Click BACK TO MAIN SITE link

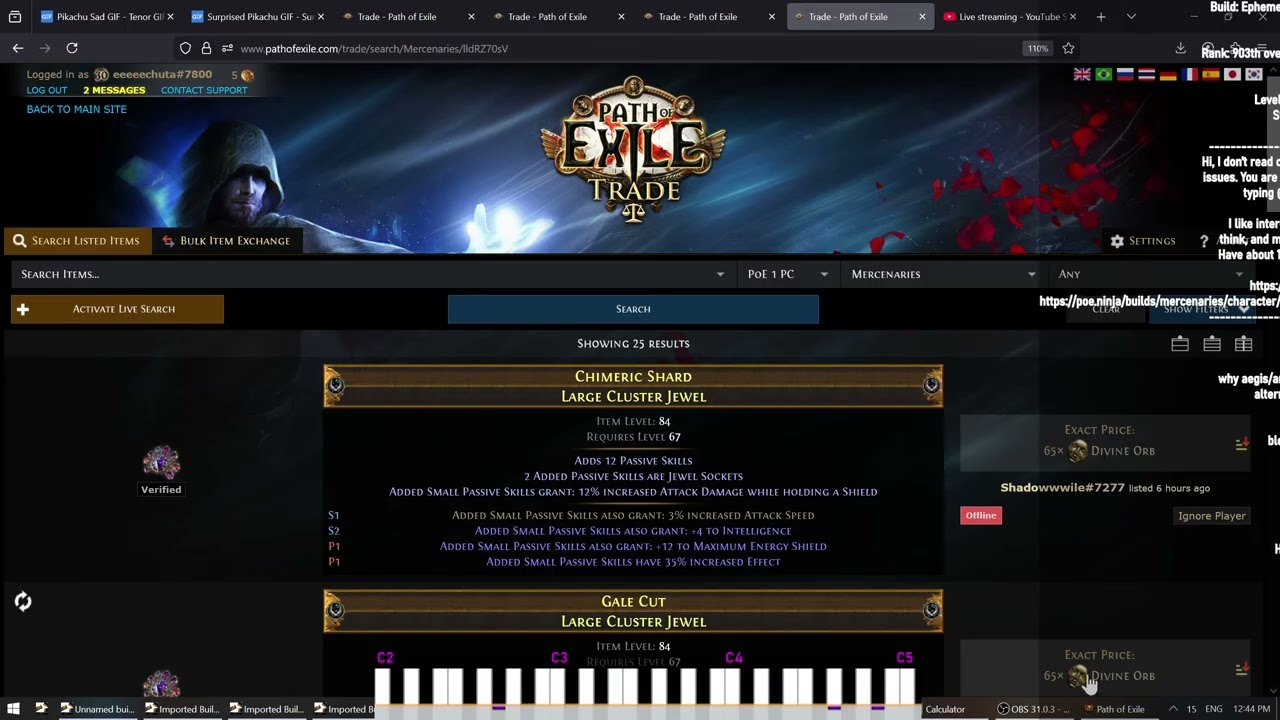coord(77,109)
